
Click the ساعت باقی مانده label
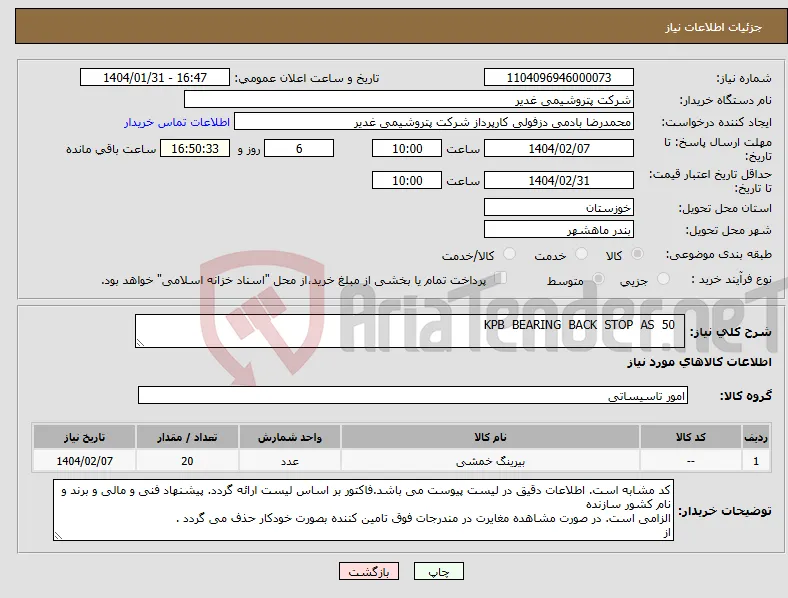(x=111, y=149)
